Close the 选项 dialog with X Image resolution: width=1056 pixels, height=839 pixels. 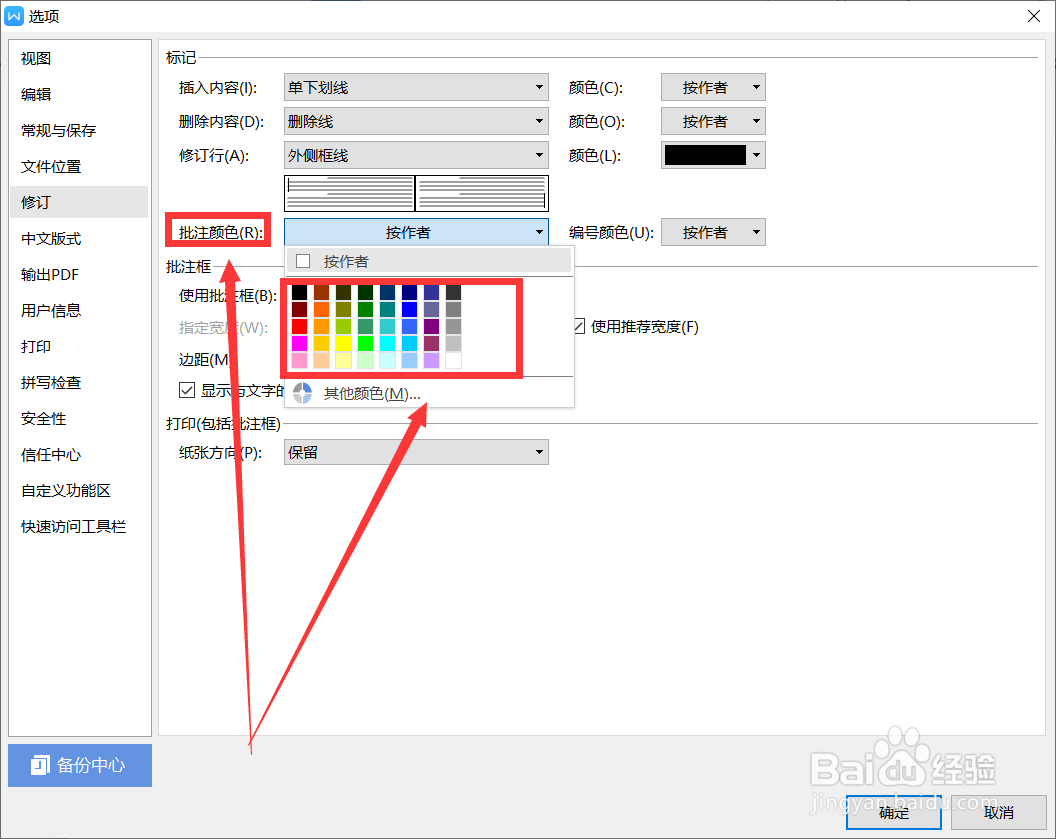1034,16
